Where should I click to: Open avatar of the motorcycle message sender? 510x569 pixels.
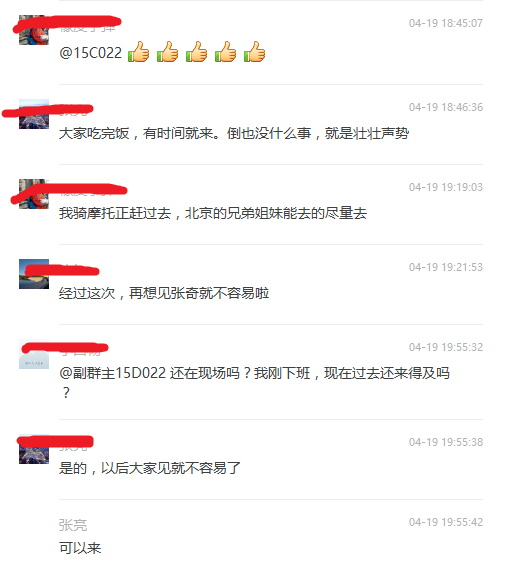[34, 194]
